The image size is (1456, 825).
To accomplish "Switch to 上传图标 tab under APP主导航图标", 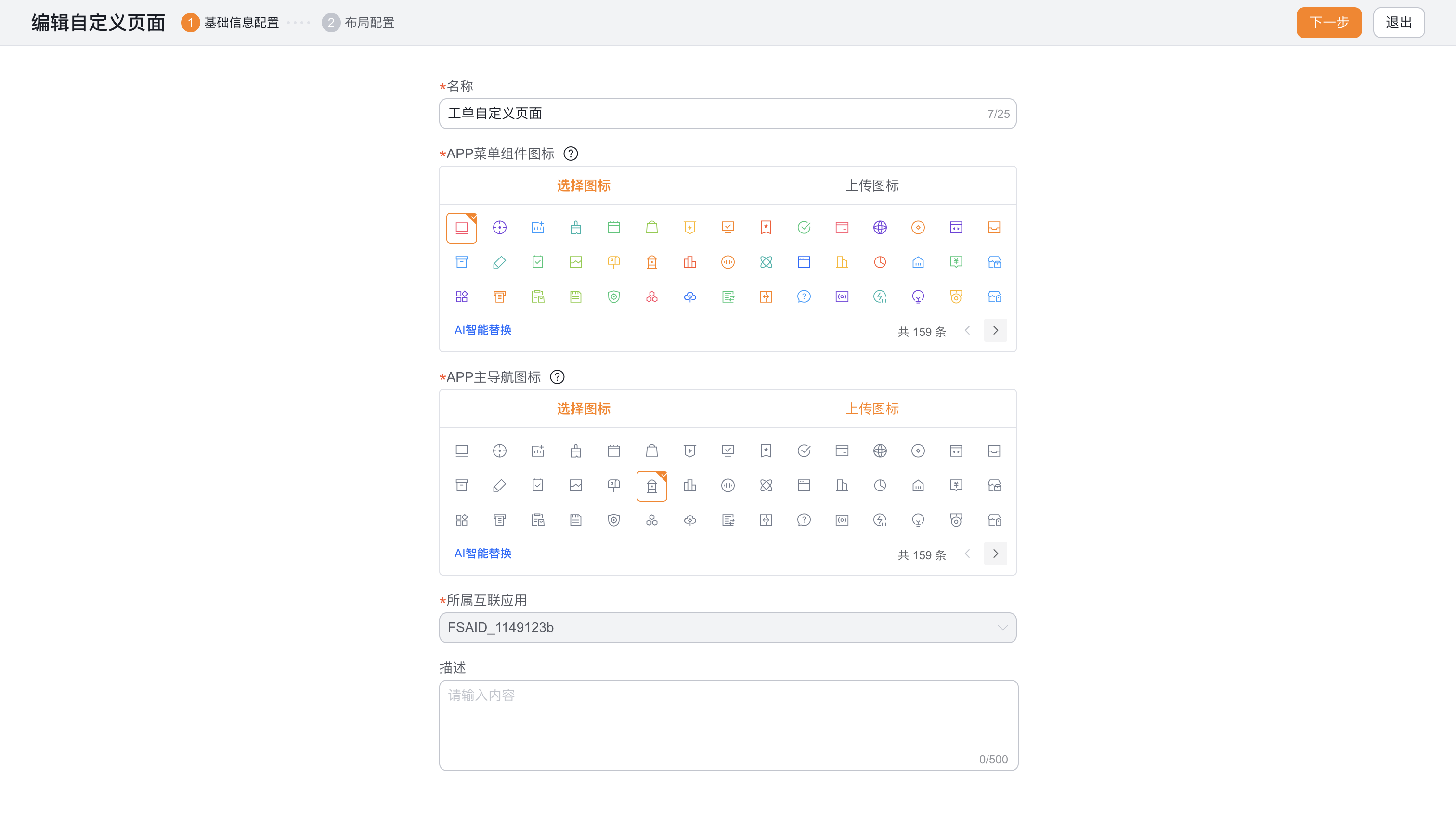I will click(871, 409).
